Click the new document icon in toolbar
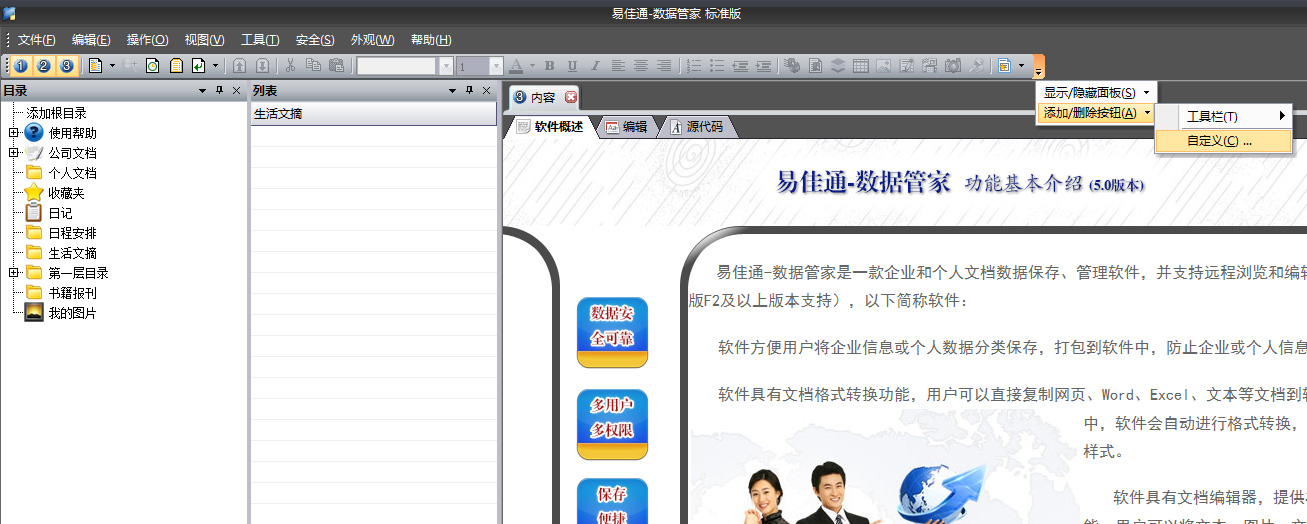 pos(96,66)
